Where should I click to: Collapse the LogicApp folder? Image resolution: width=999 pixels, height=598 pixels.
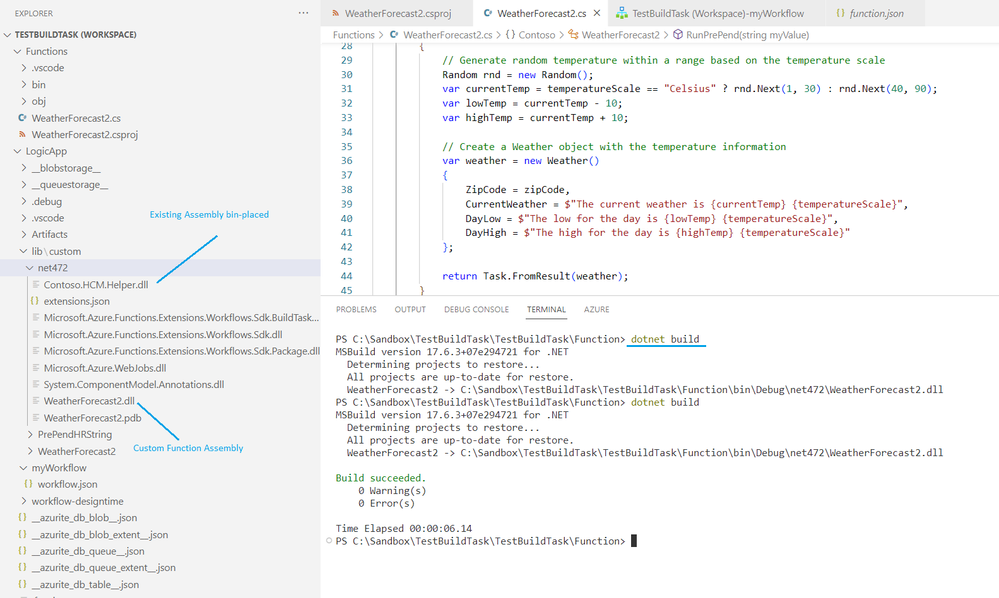(x=18, y=151)
